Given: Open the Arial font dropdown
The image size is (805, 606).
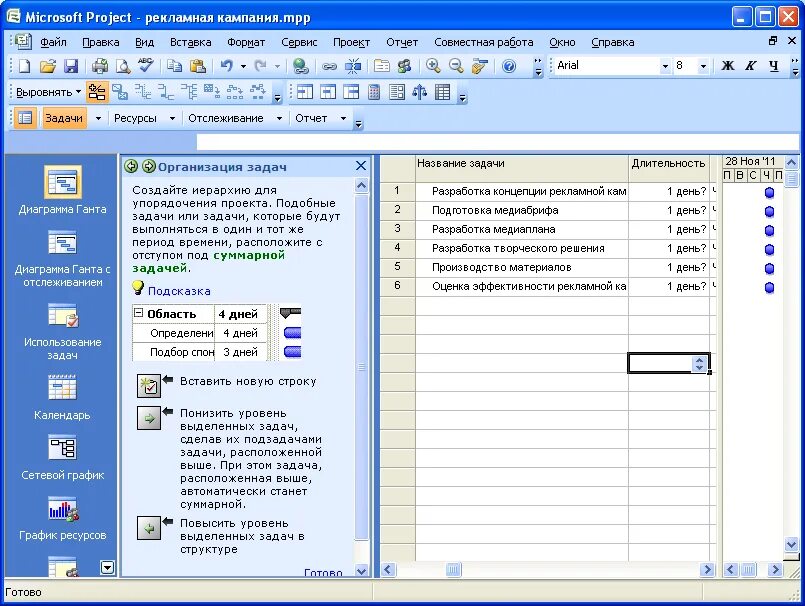Looking at the screenshot, I should 665,66.
